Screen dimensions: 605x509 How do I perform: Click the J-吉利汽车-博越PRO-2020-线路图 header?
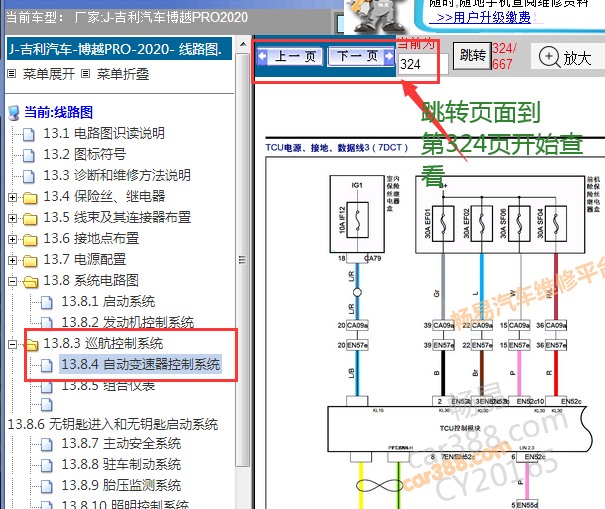119,49
